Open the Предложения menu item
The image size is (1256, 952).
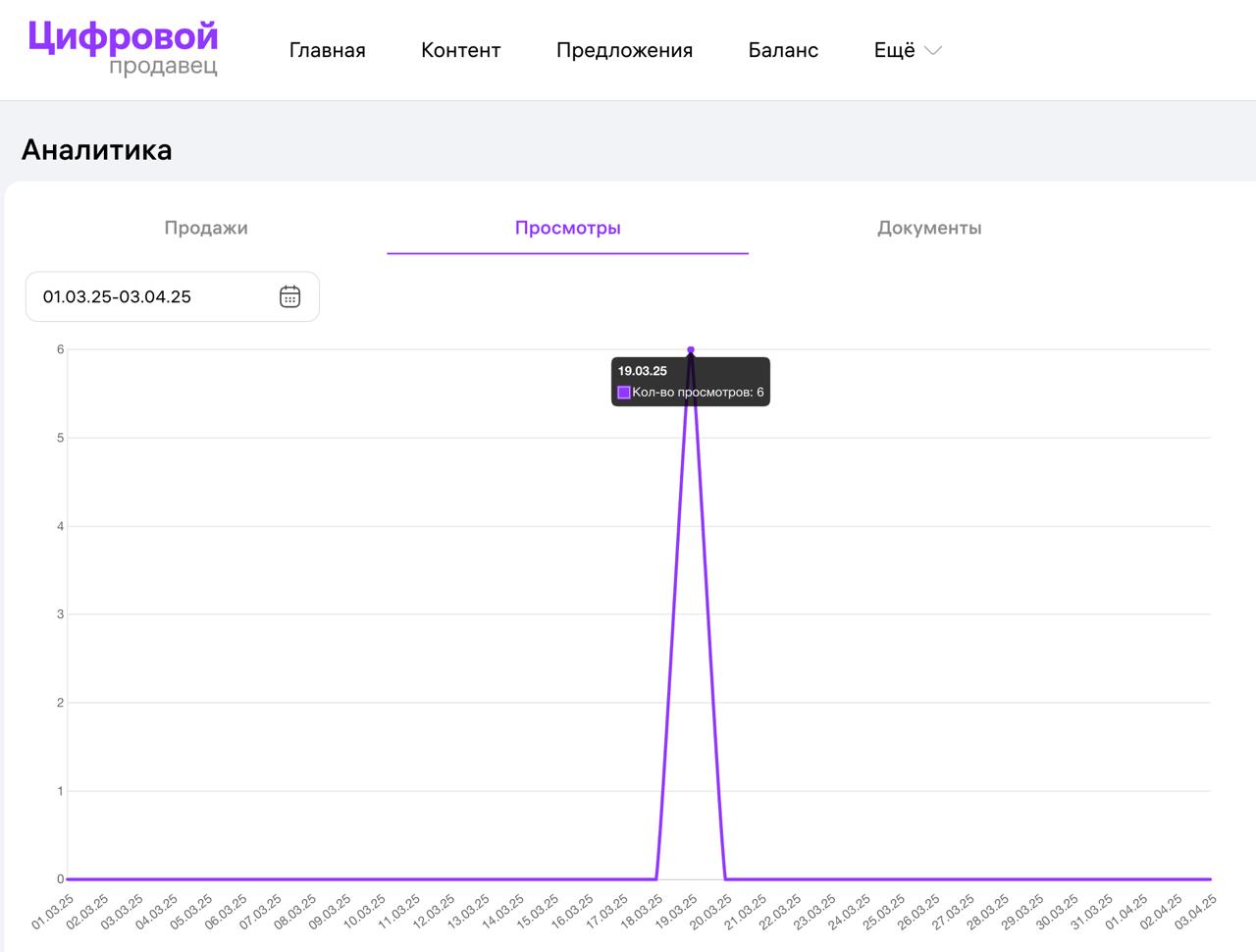[x=624, y=50]
